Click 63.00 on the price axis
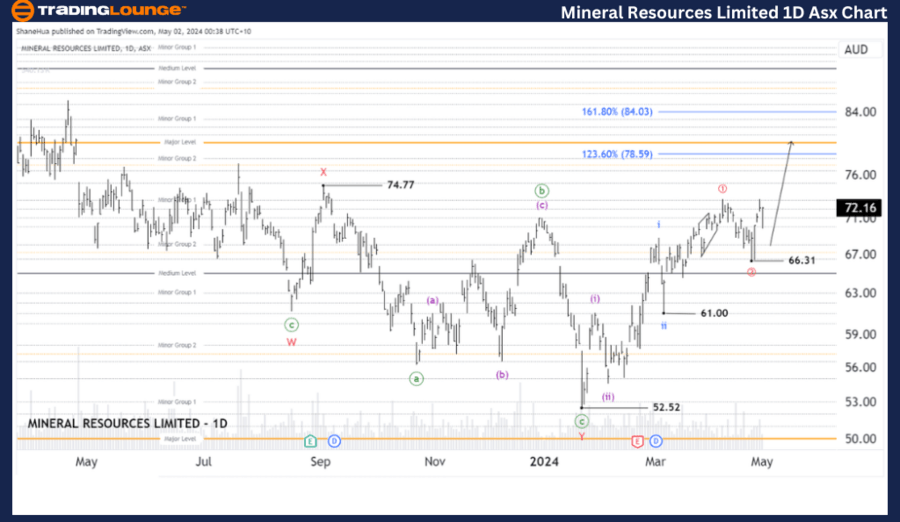Viewport: 900px width, 522px height. pyautogui.click(x=860, y=293)
